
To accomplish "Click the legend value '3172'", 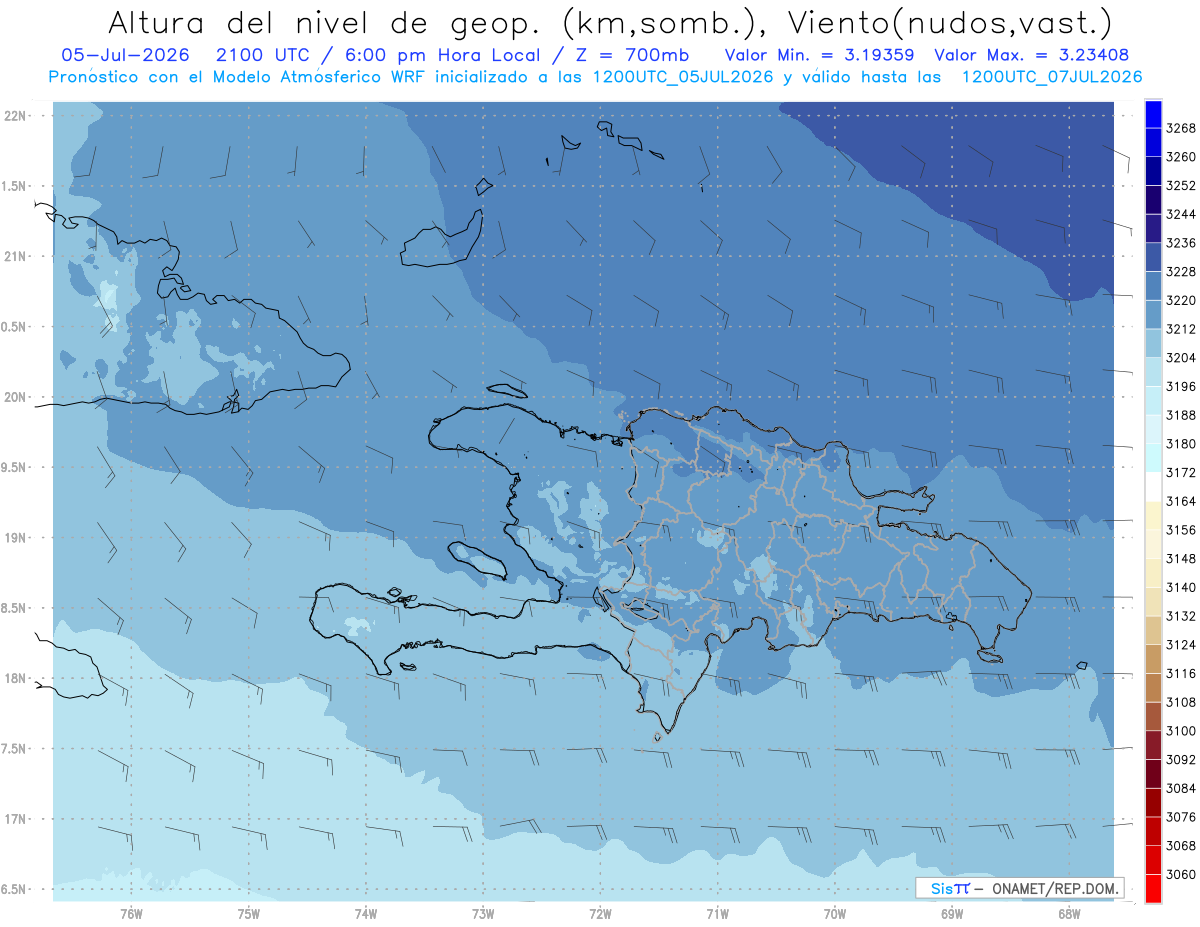I will [x=1181, y=472].
